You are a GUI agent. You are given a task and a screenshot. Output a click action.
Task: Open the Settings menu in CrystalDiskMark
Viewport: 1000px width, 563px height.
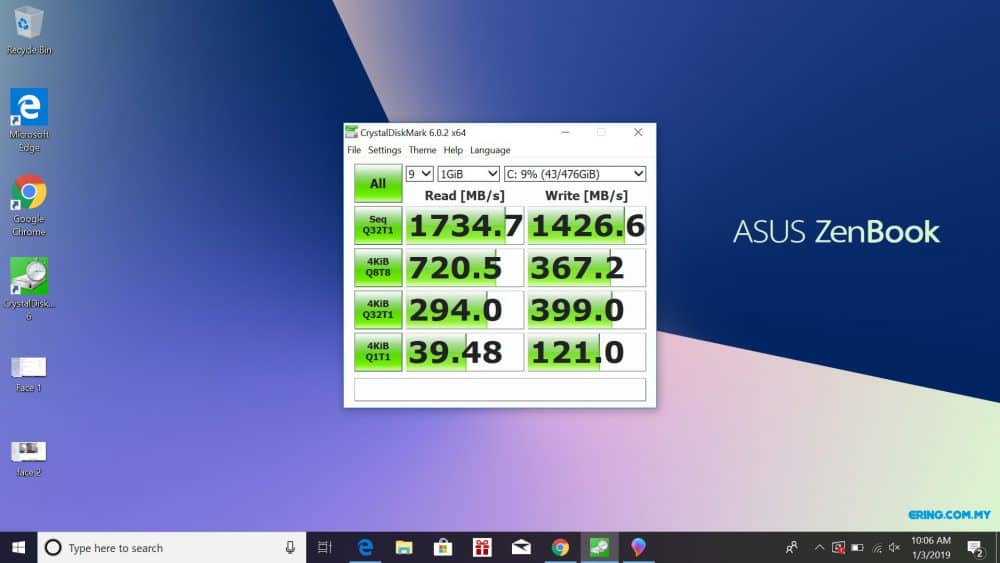[385, 150]
